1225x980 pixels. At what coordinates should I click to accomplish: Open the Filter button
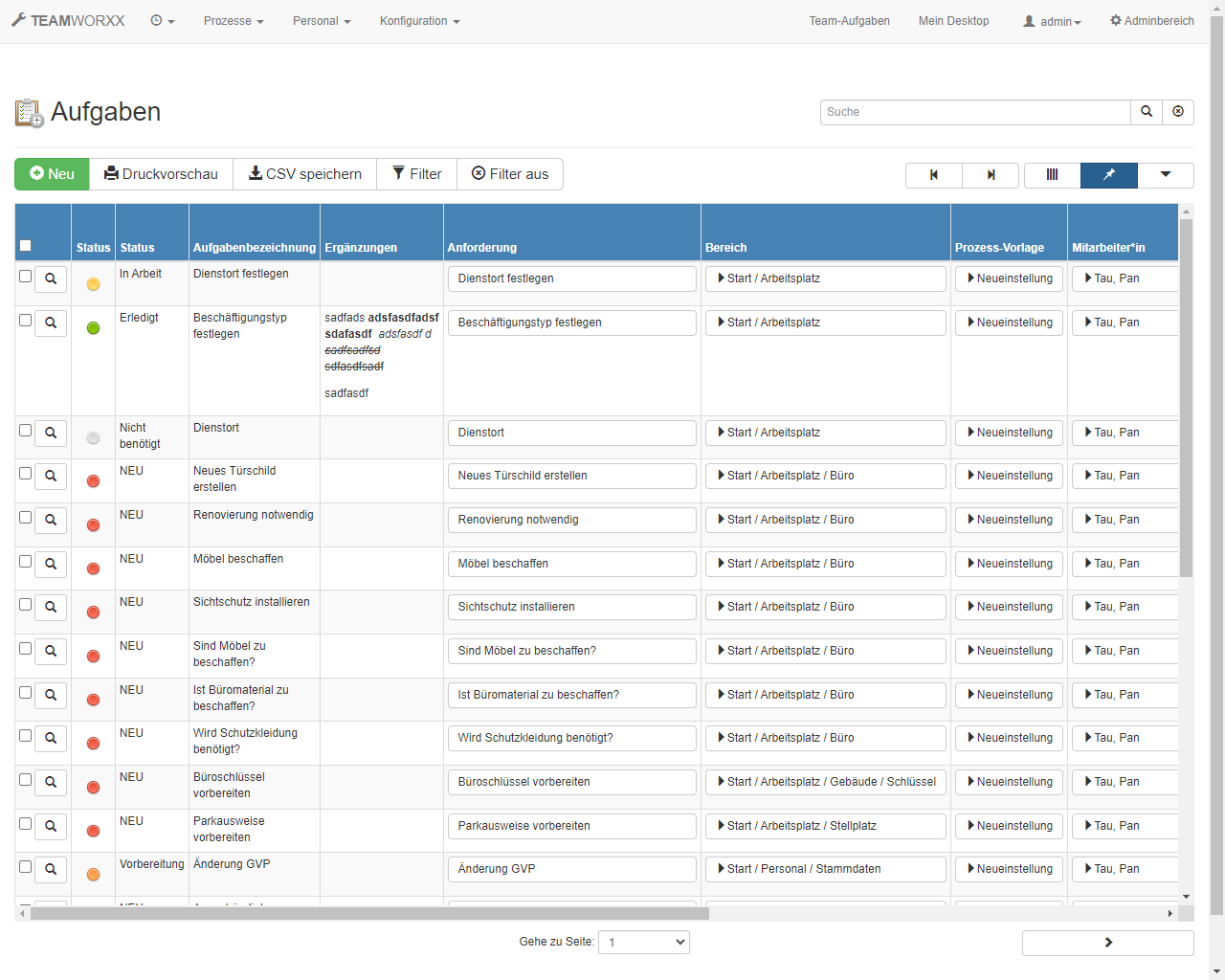click(417, 174)
